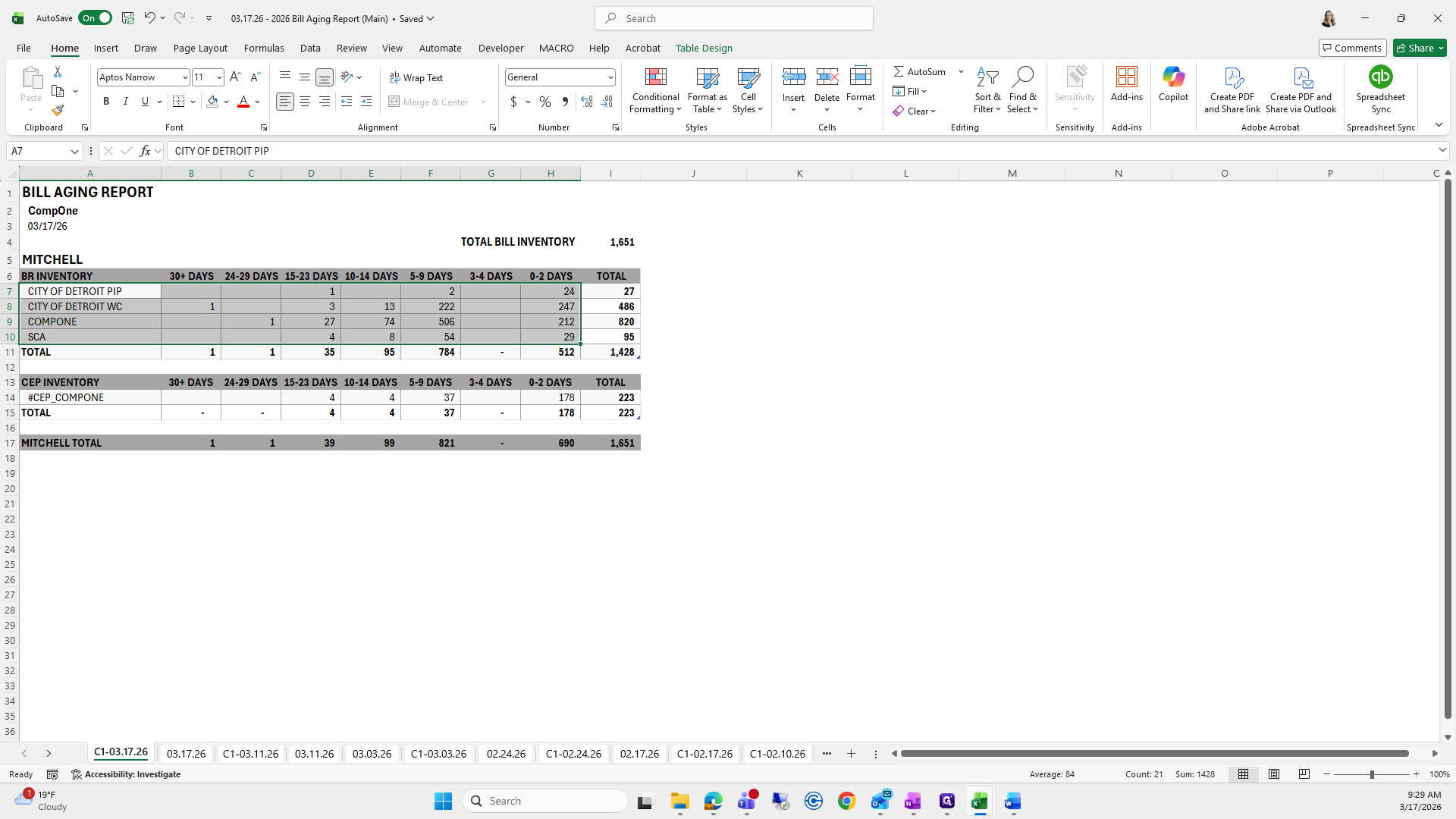
Task: Switch to sheet tab C1-03.11.26
Action: pos(250,754)
